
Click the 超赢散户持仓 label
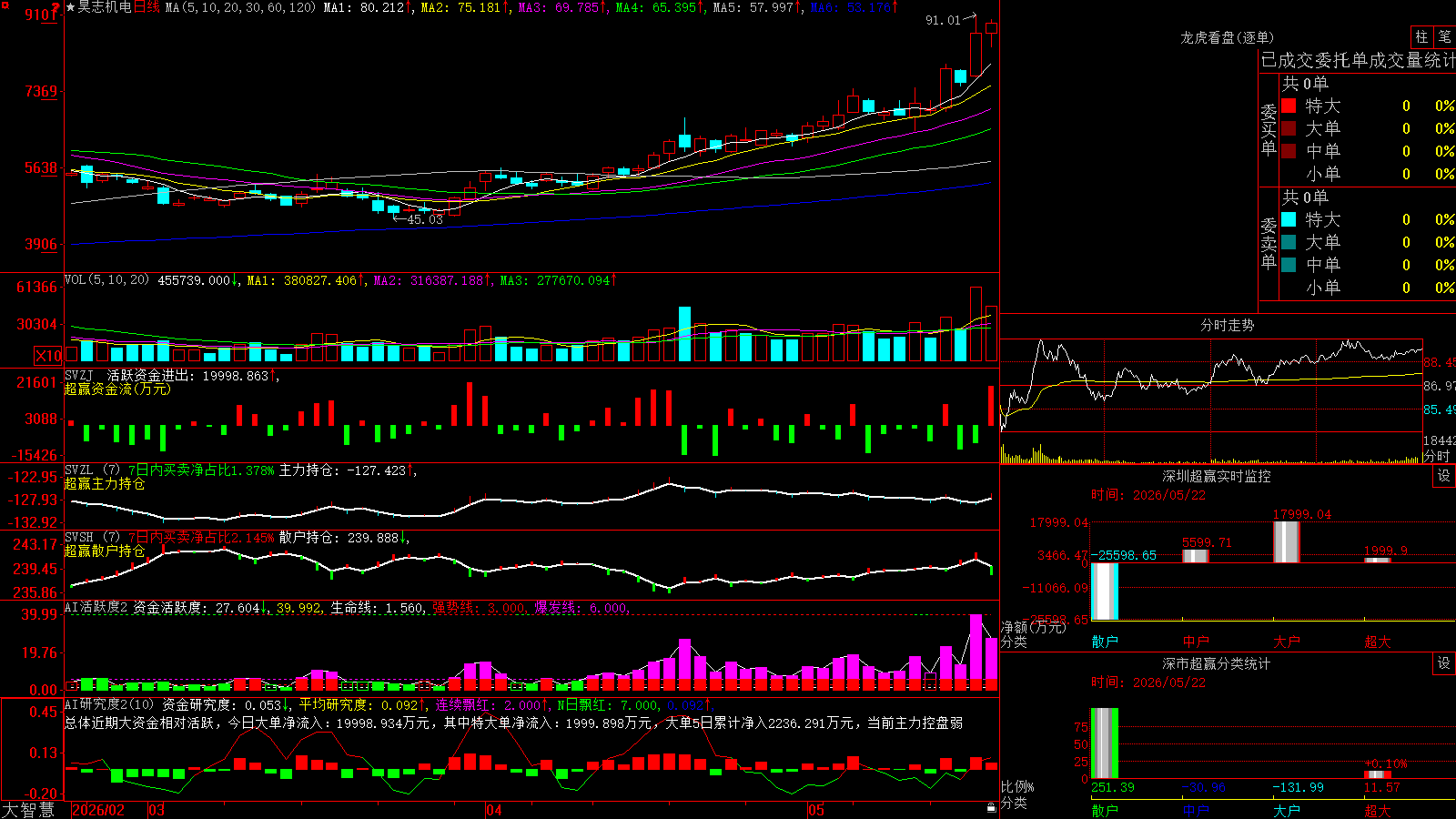(105, 551)
